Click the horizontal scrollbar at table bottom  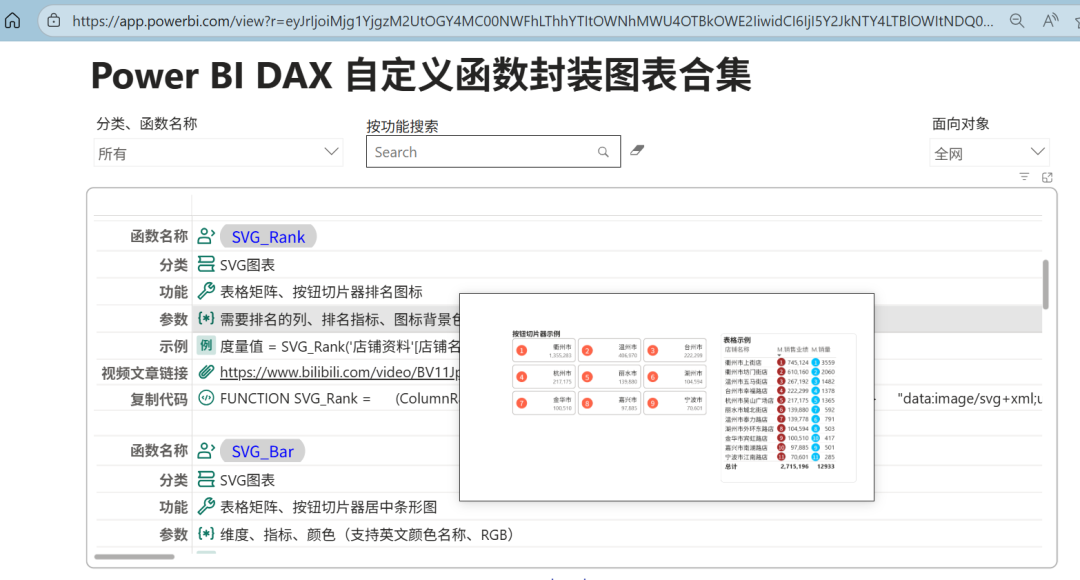point(134,557)
